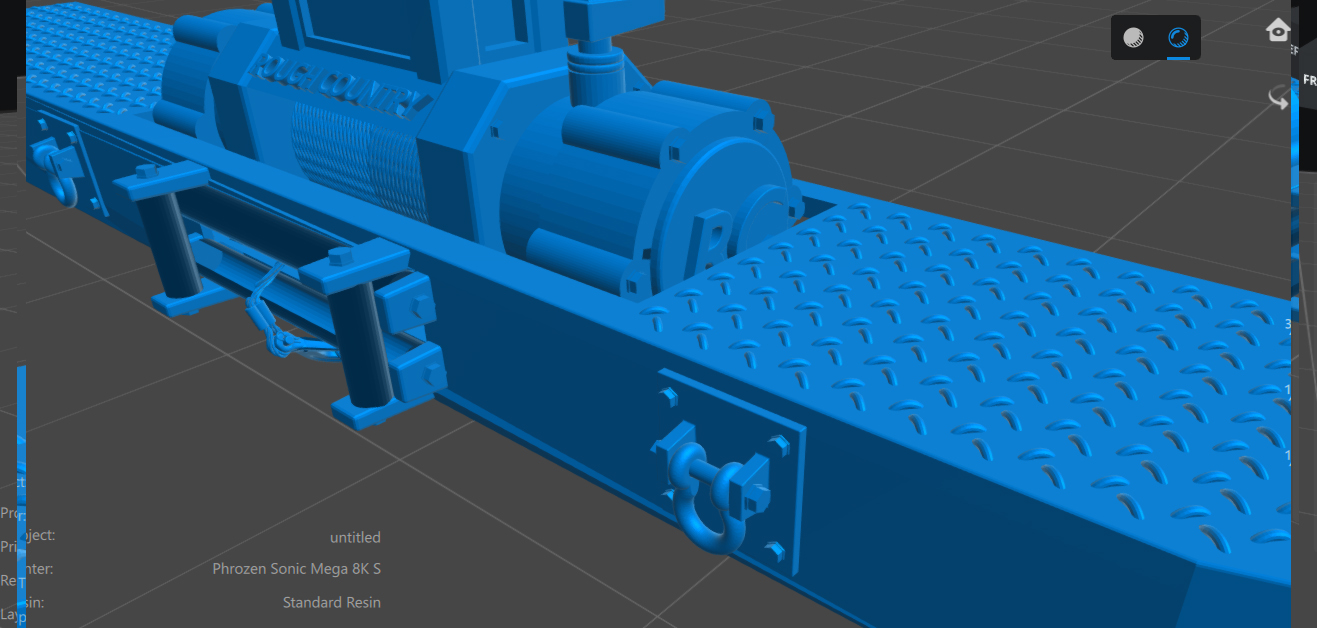
Task: Click the untitled project name to rename it
Action: 355,537
